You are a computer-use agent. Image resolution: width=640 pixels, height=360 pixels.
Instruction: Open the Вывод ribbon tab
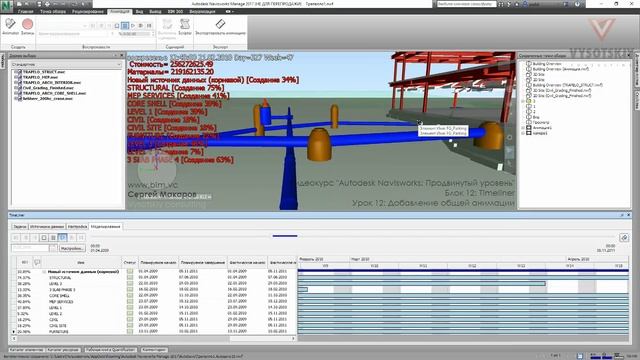(155, 11)
